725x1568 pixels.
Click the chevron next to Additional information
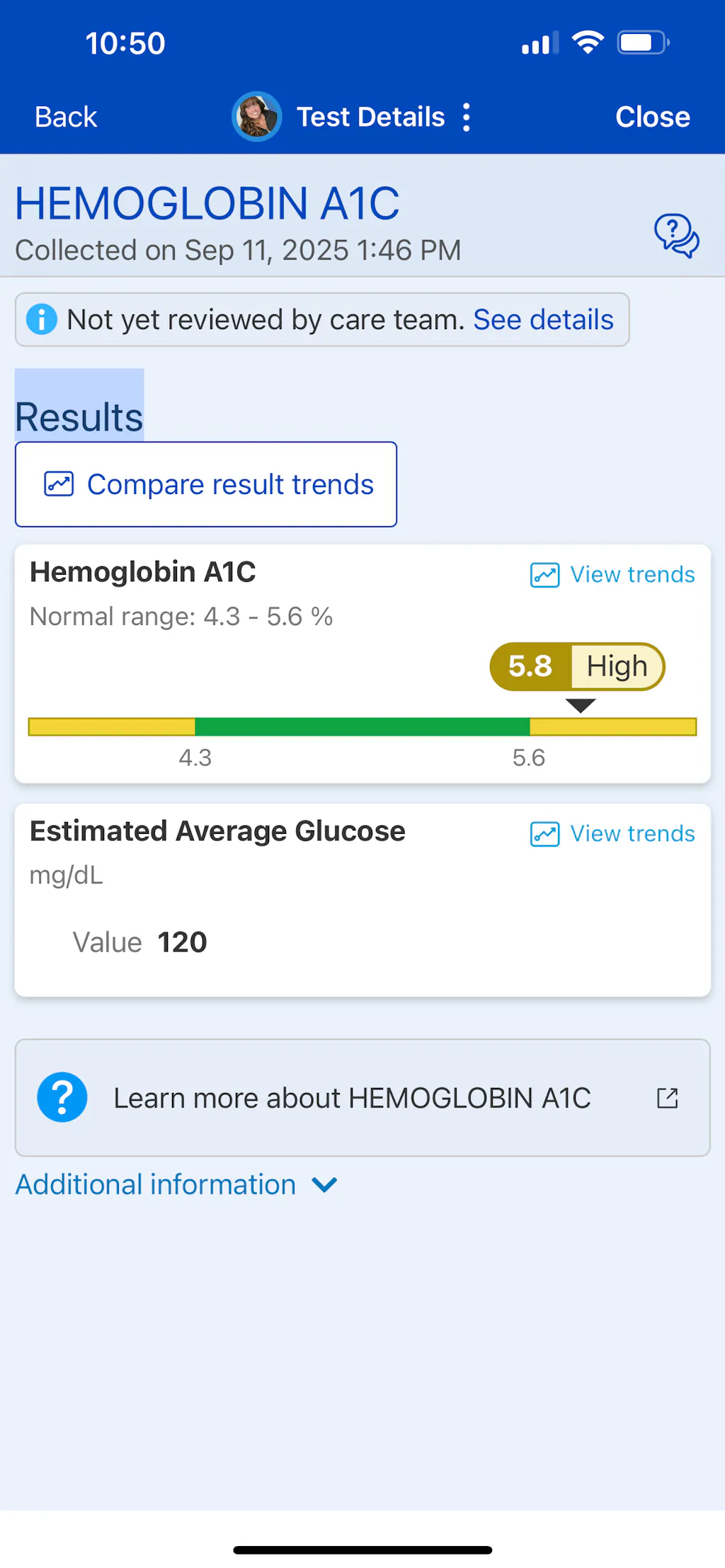[324, 1184]
